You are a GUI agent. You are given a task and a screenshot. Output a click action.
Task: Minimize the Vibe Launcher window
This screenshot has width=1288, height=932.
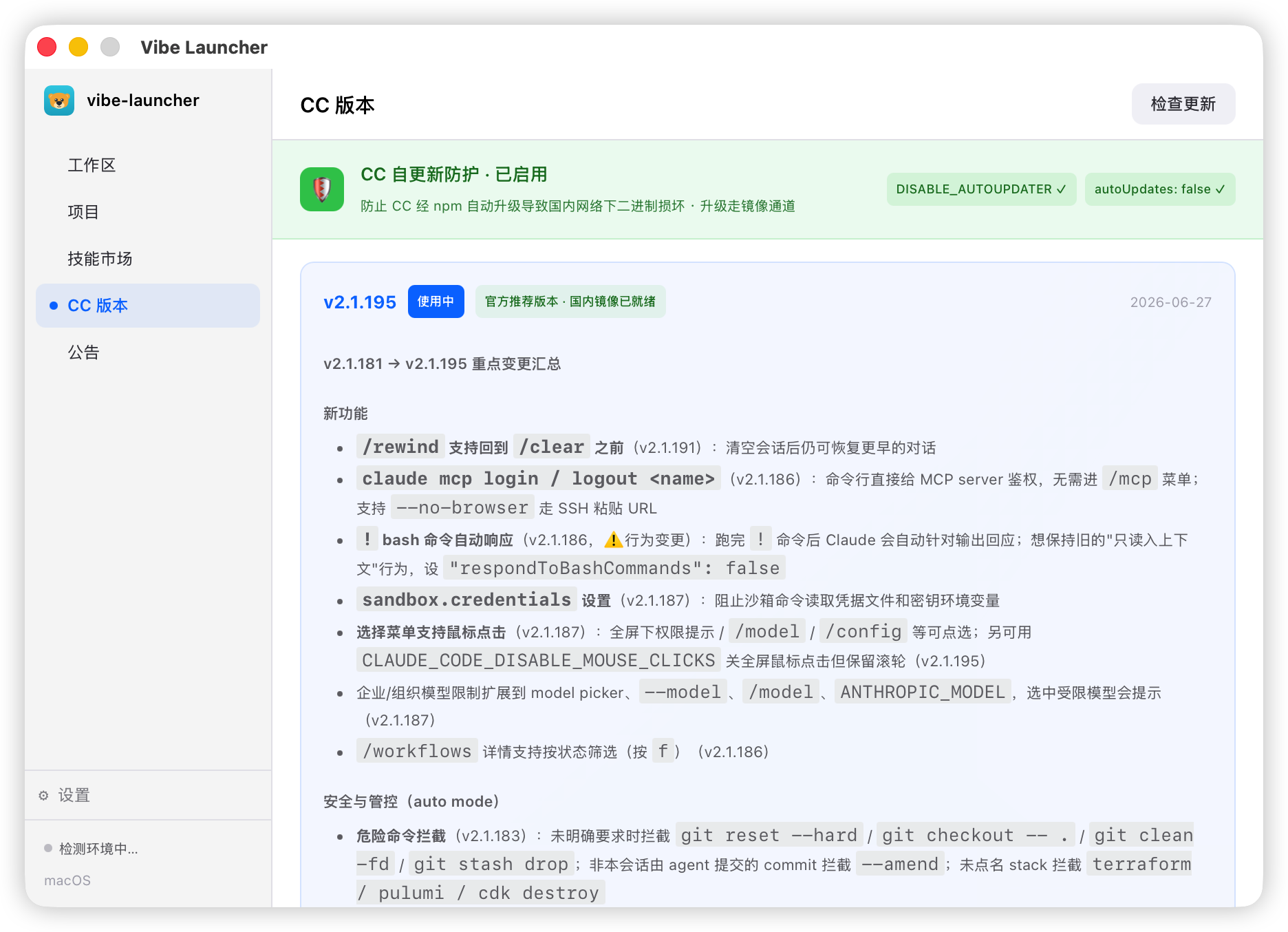click(78, 47)
